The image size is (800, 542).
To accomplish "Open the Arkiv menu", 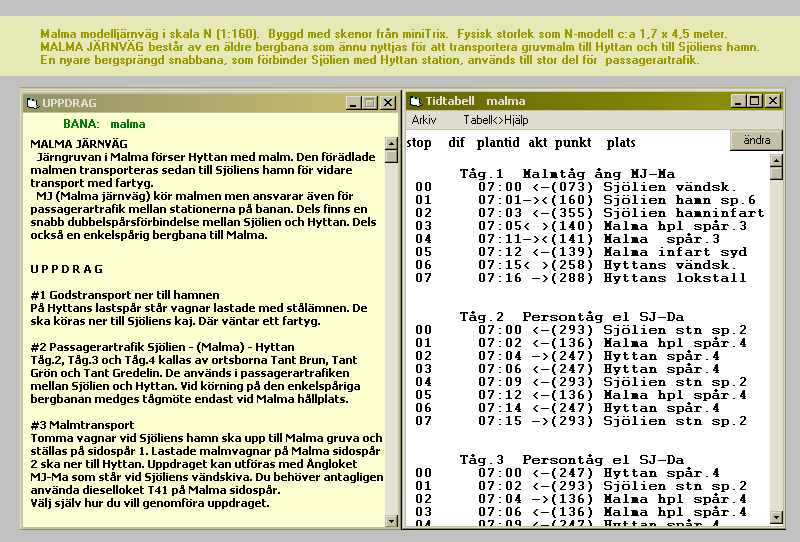I will [424, 119].
